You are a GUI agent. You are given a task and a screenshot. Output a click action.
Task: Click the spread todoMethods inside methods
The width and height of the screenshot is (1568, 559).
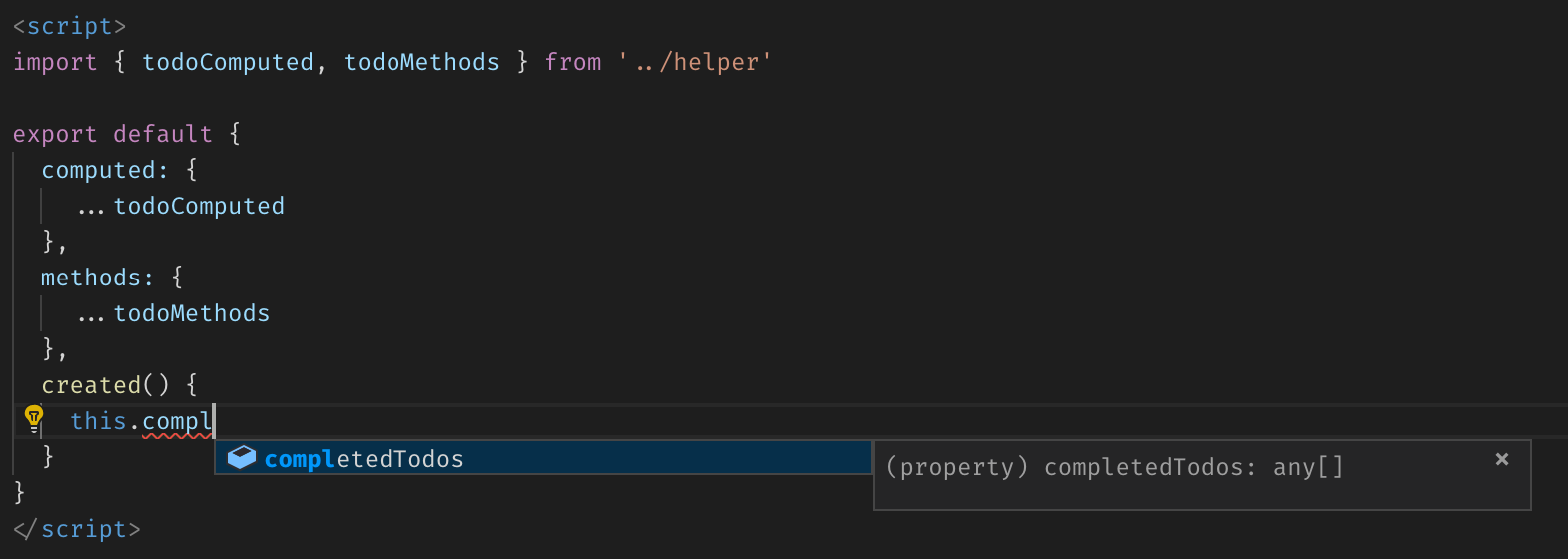point(191,313)
